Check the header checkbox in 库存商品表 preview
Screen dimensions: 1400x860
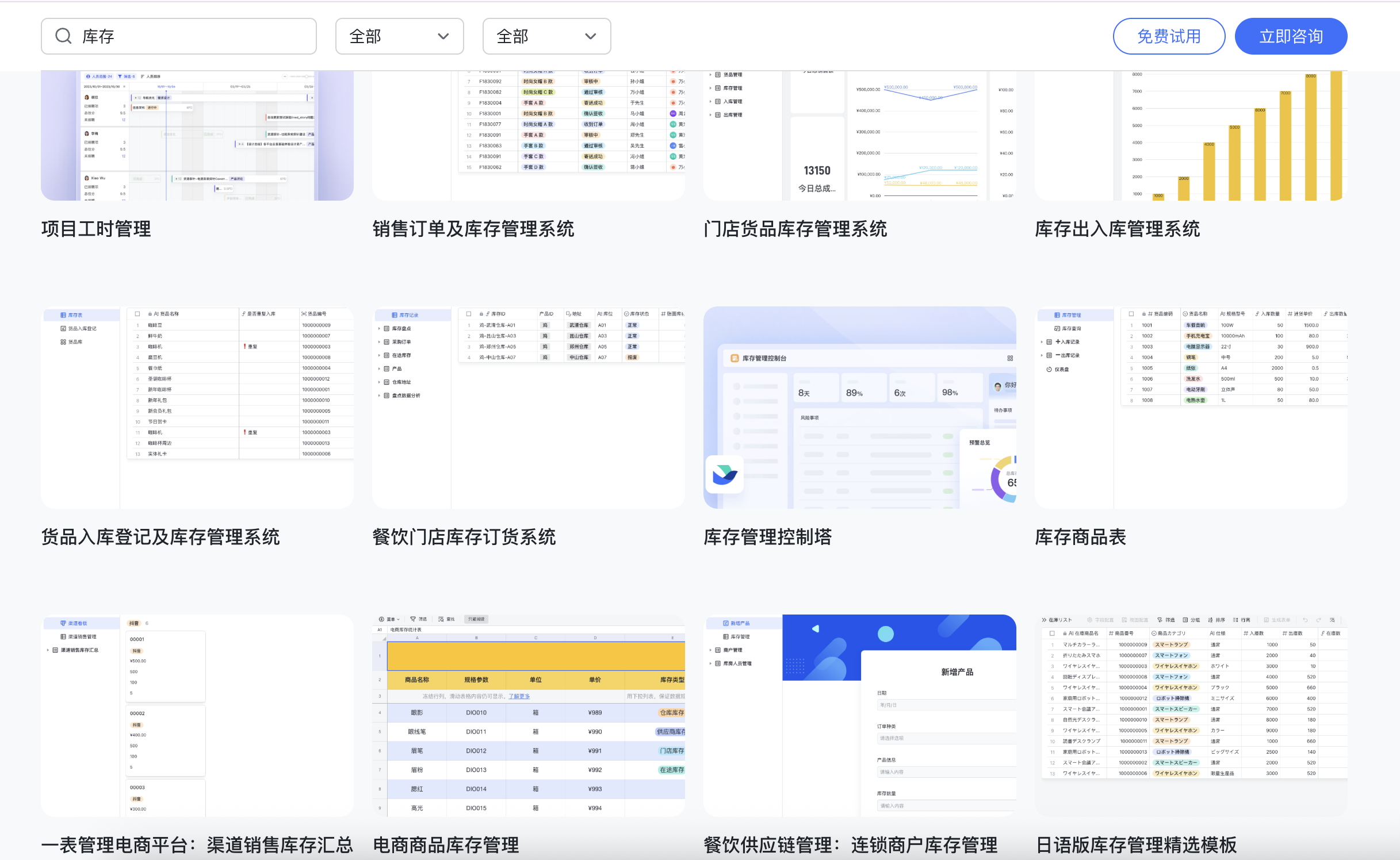[x=1131, y=314]
